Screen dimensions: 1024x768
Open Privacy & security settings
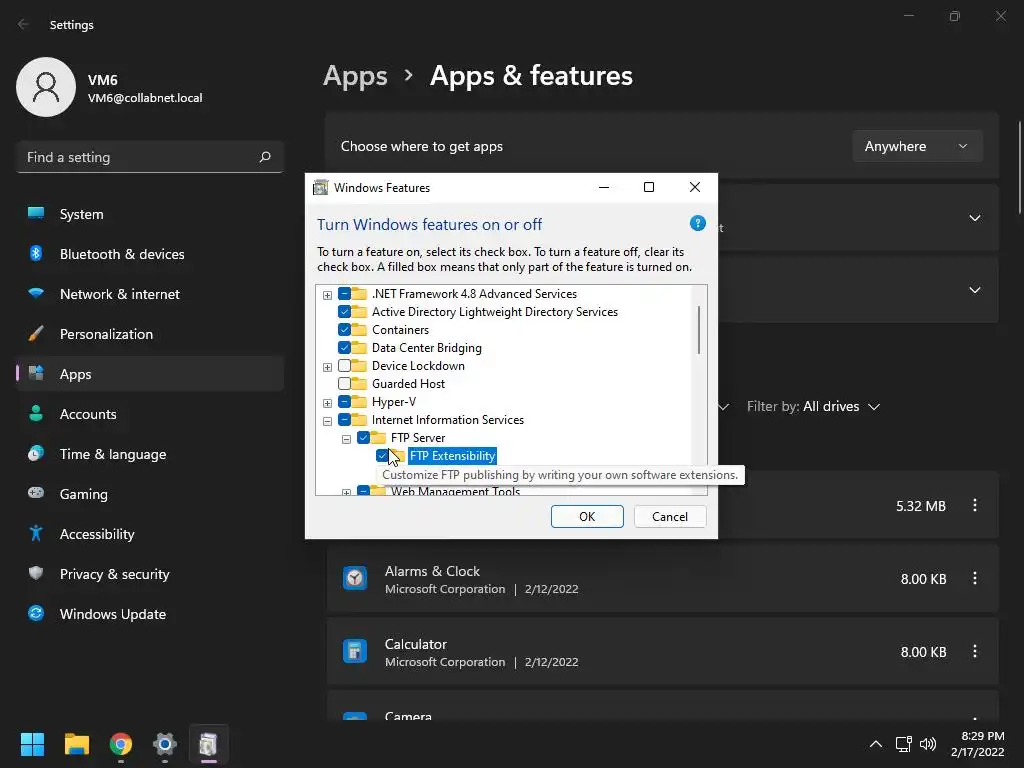coord(150,574)
